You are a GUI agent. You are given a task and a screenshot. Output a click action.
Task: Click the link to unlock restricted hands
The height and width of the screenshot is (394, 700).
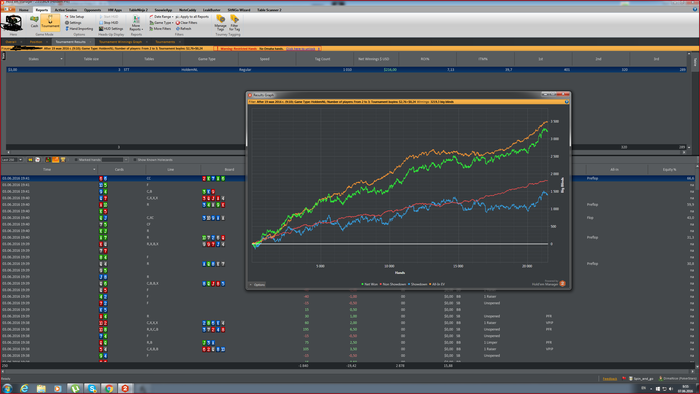pyautogui.click(x=300, y=49)
